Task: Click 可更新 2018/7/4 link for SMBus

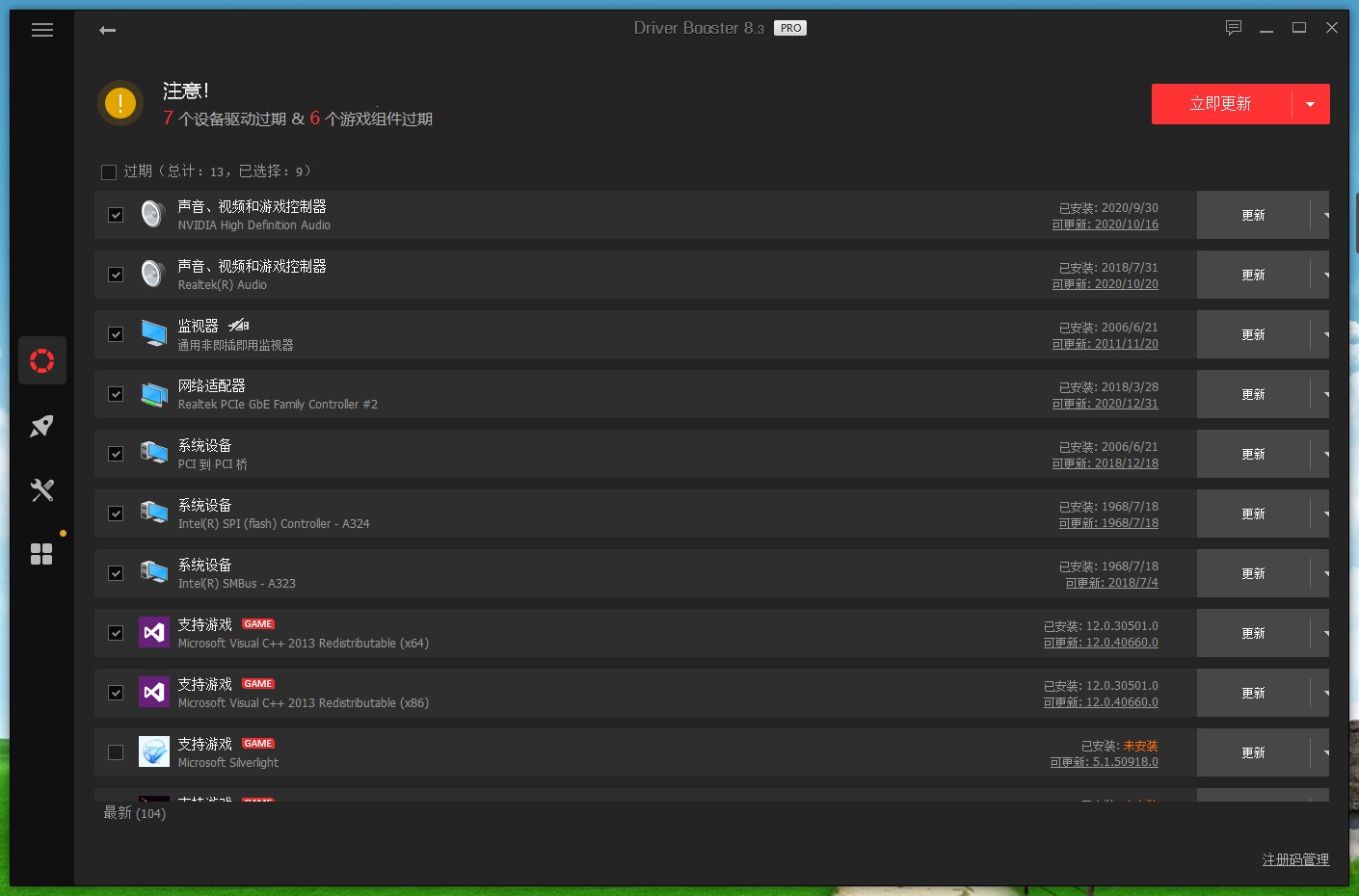Action: pos(1112,583)
